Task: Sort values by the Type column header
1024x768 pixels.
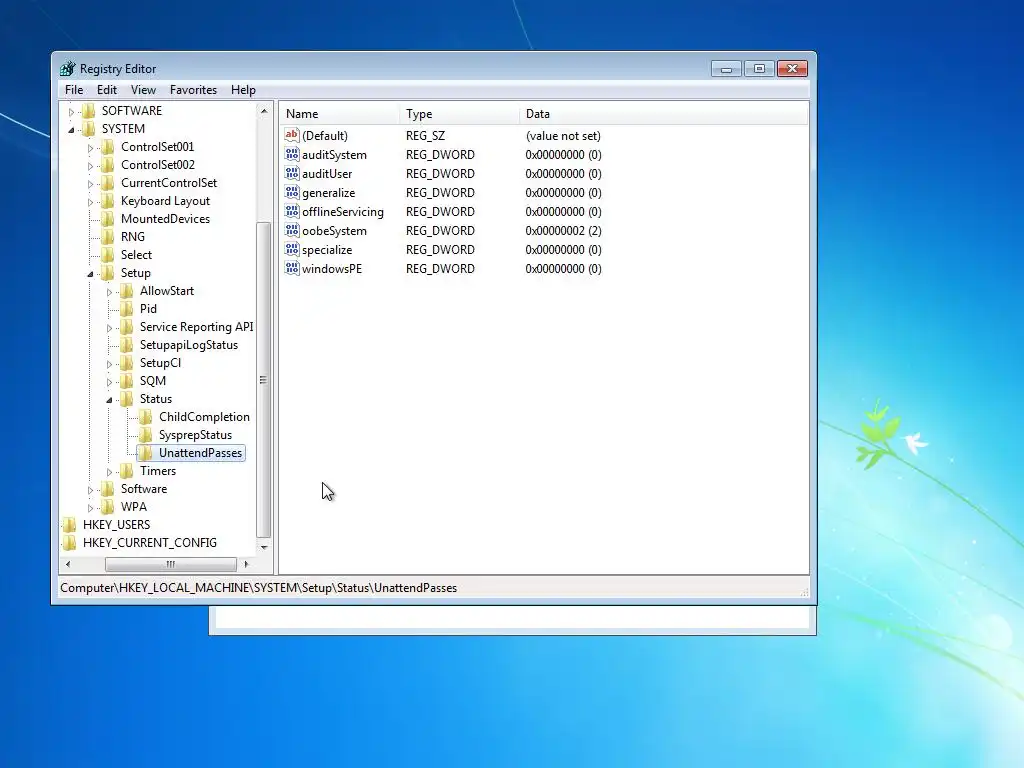Action: click(459, 114)
